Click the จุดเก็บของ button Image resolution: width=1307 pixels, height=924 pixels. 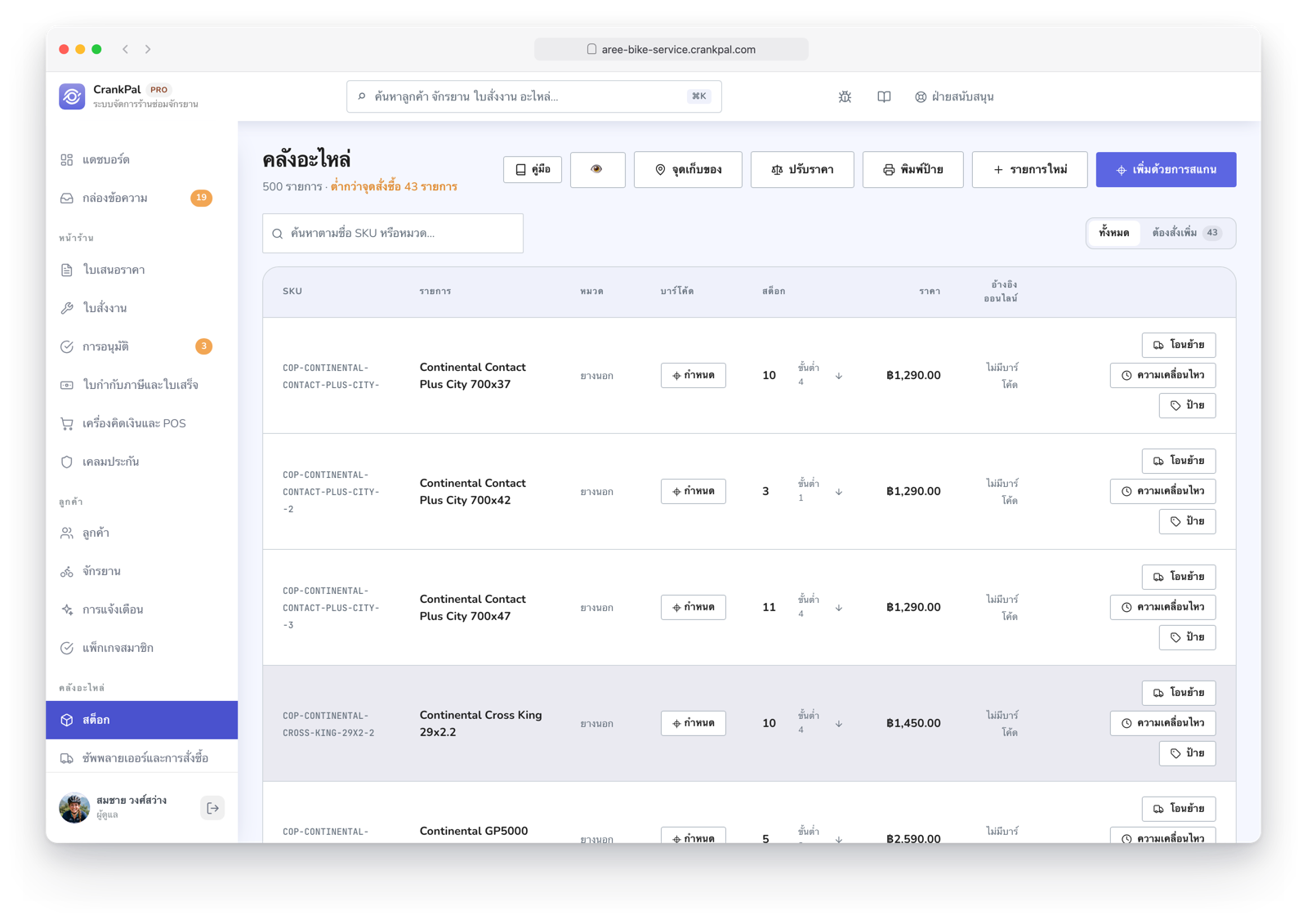pyautogui.click(x=688, y=169)
